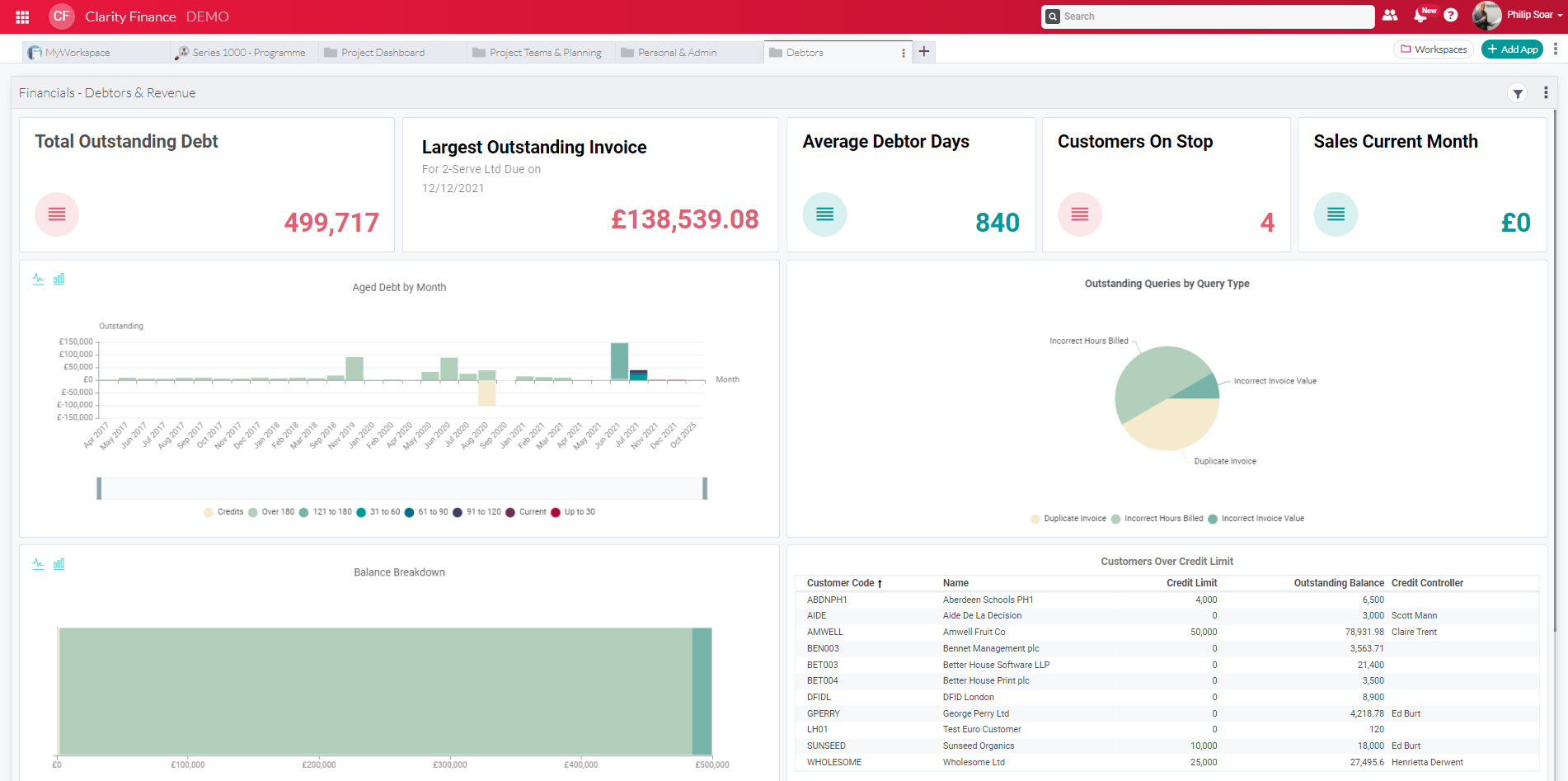Image resolution: width=1568 pixels, height=781 pixels.
Task: Click the filter icon on the dashboard header
Action: coord(1518,93)
